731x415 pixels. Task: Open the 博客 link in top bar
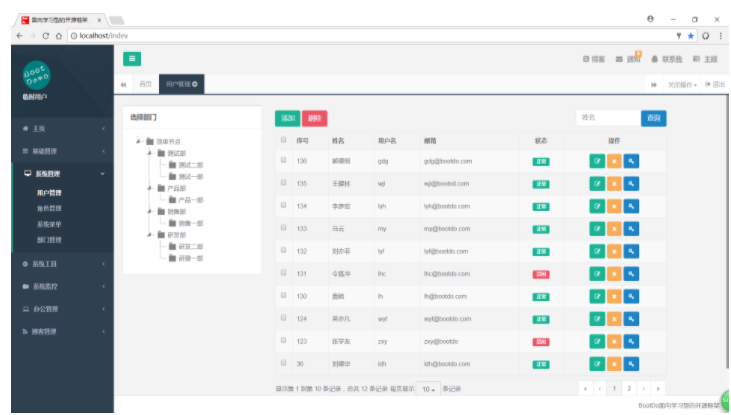(x=594, y=59)
